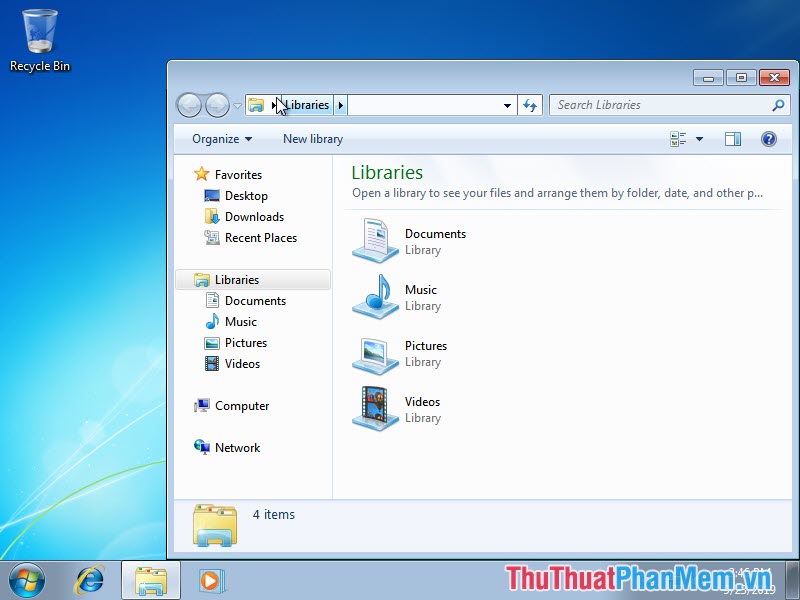The width and height of the screenshot is (800, 600).
Task: Select Network in the navigation pane
Action: point(237,447)
